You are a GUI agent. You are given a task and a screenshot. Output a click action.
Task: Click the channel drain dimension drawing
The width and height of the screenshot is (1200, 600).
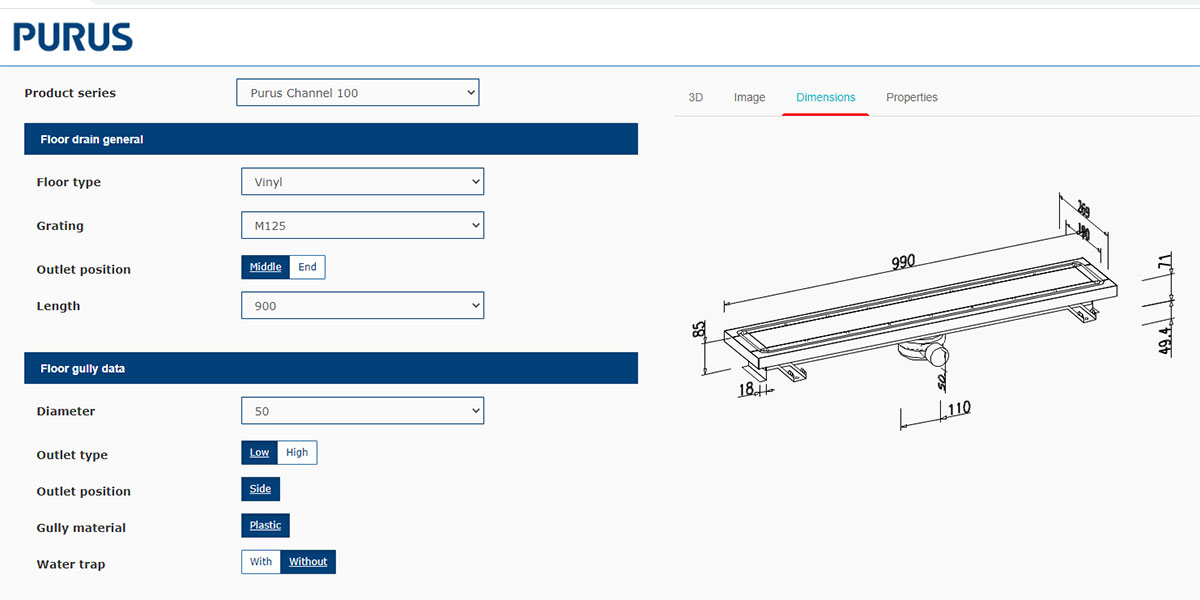click(933, 310)
